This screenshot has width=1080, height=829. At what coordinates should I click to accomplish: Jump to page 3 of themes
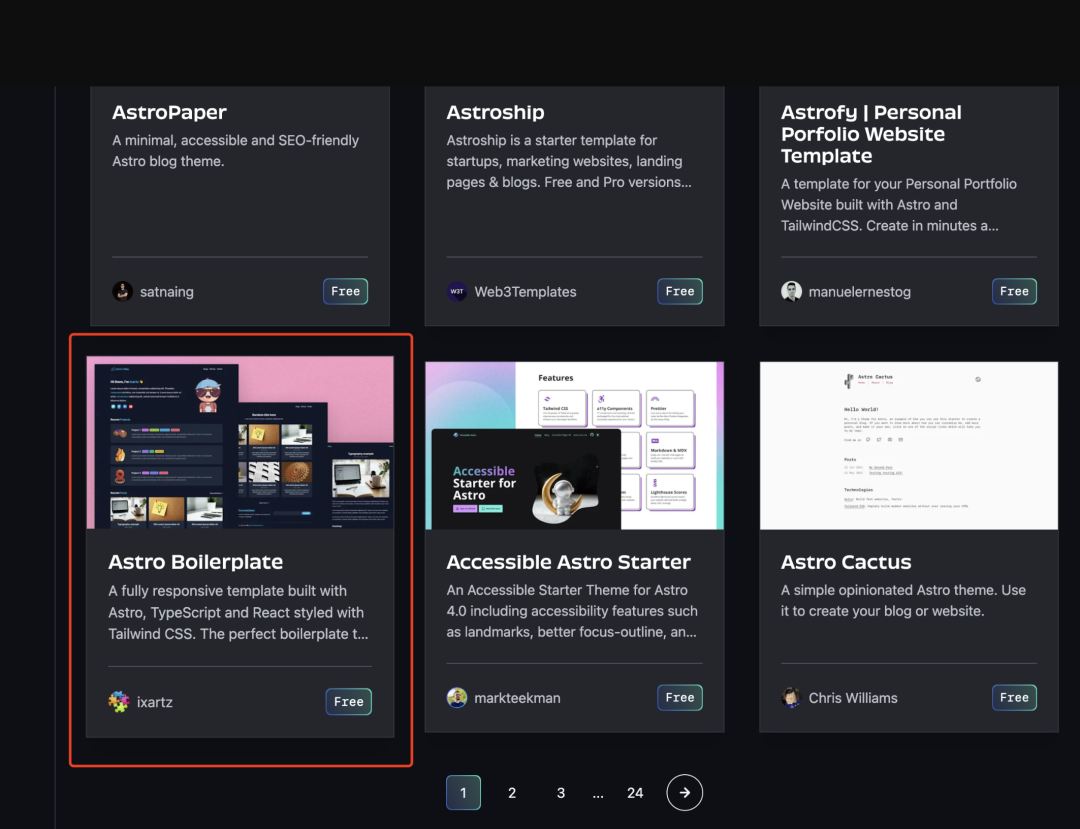point(561,793)
